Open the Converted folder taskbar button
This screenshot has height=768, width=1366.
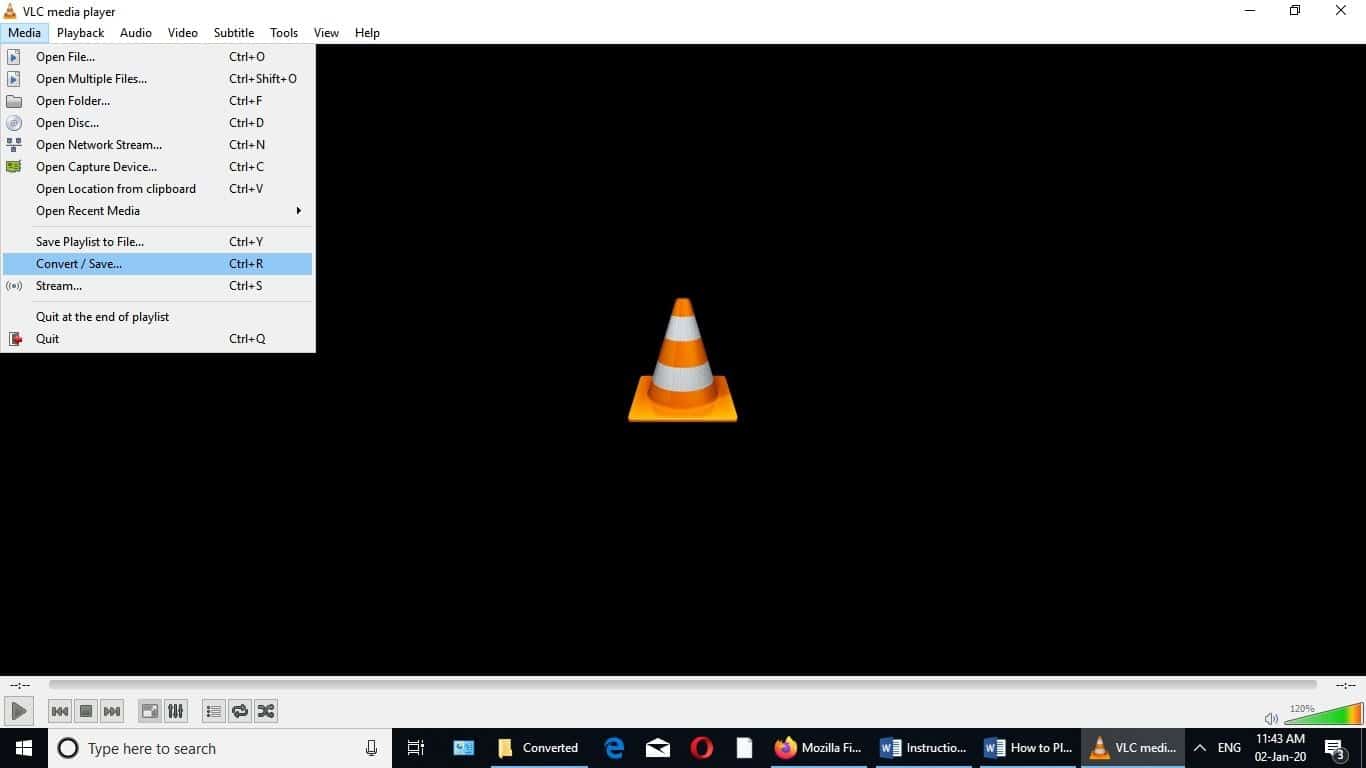(x=538, y=748)
